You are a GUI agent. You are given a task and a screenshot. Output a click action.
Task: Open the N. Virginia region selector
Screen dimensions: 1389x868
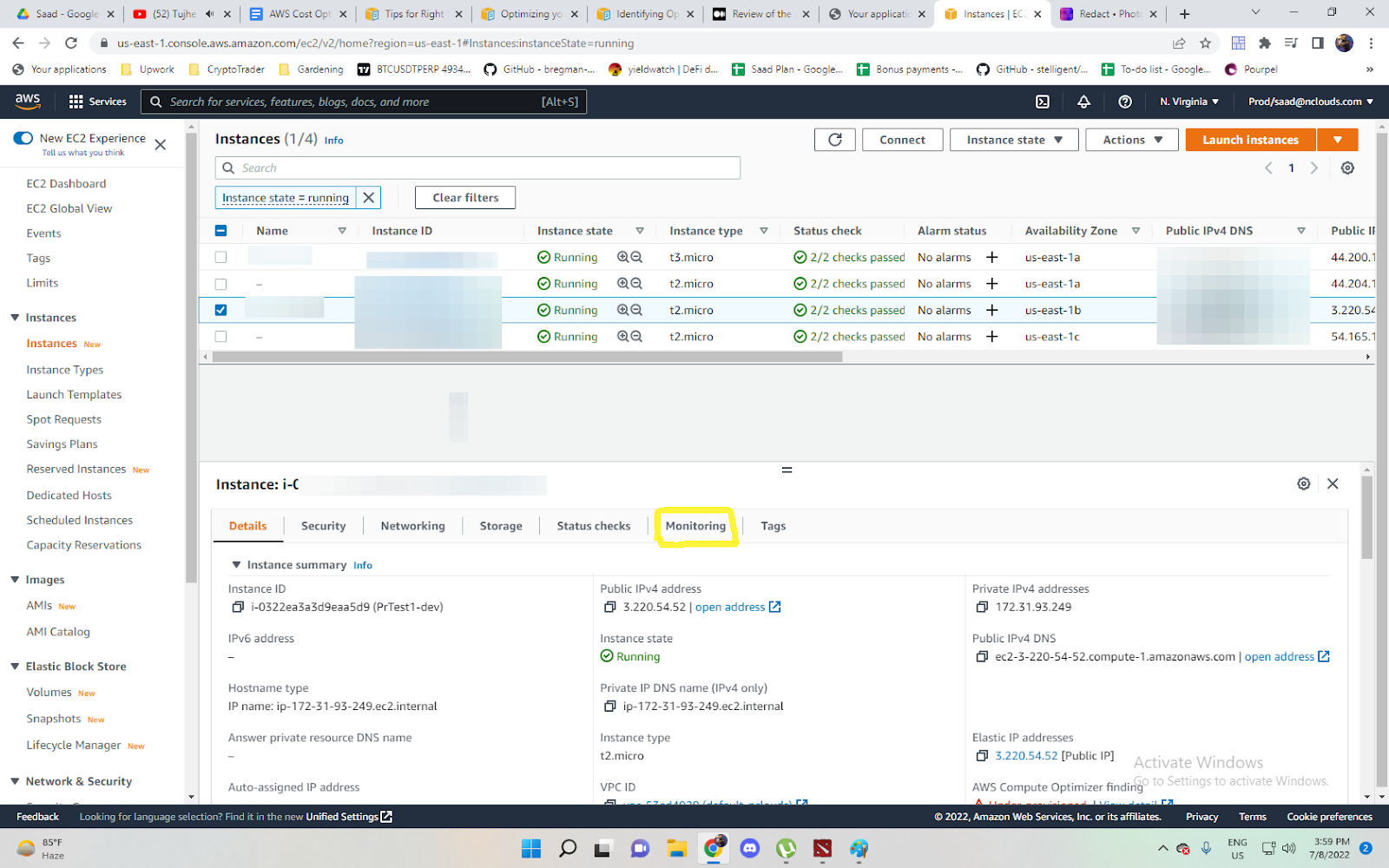[x=1188, y=102]
